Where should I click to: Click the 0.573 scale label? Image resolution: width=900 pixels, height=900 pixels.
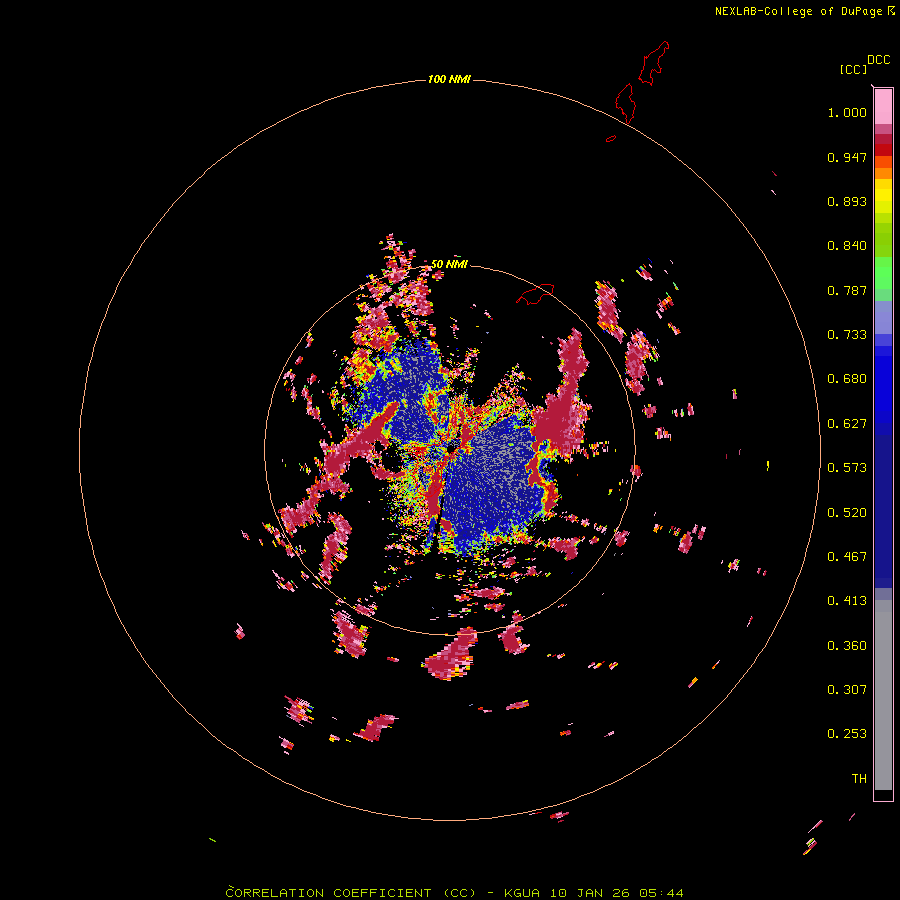(847, 468)
